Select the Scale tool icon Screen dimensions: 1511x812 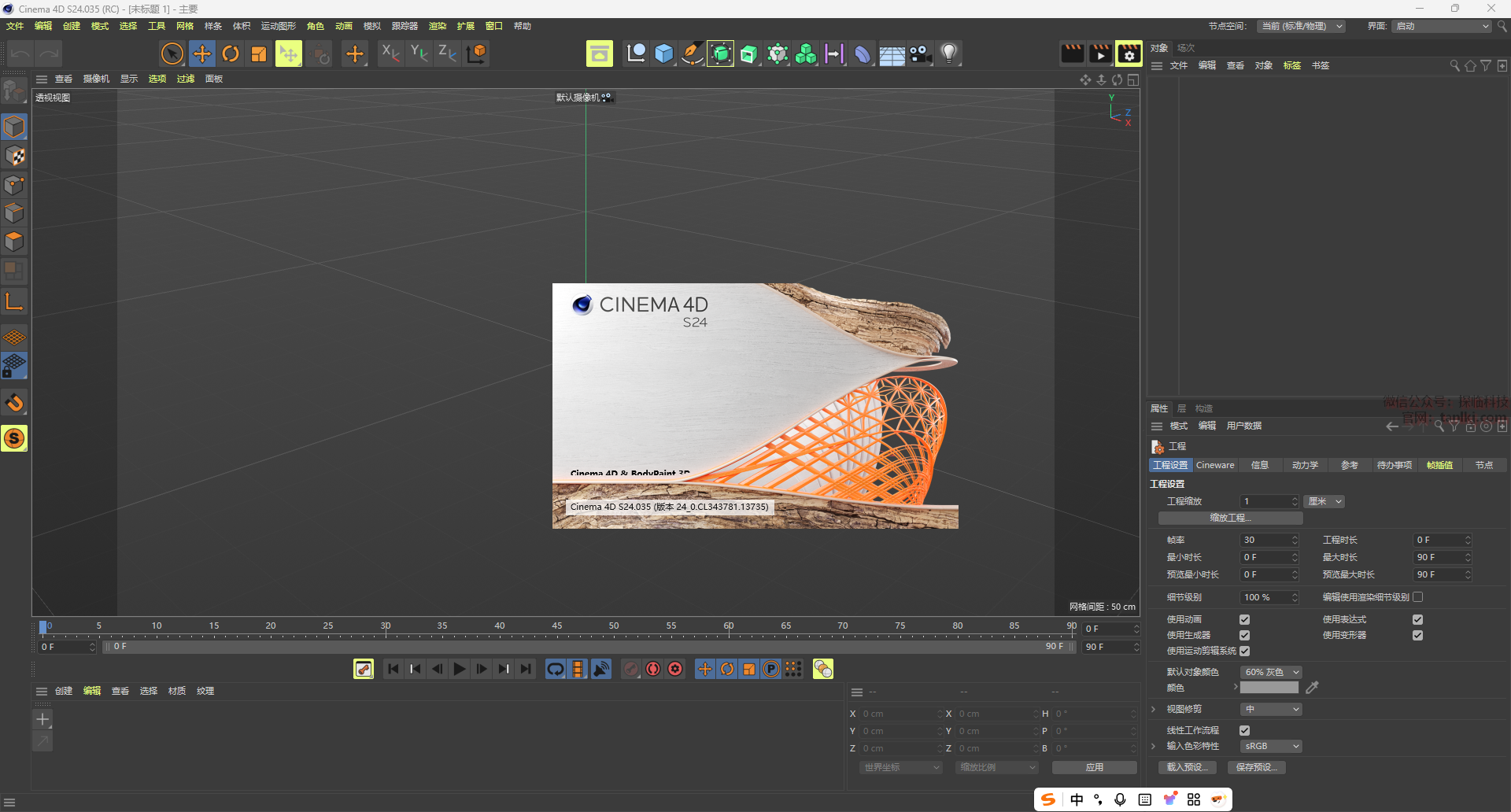point(259,54)
